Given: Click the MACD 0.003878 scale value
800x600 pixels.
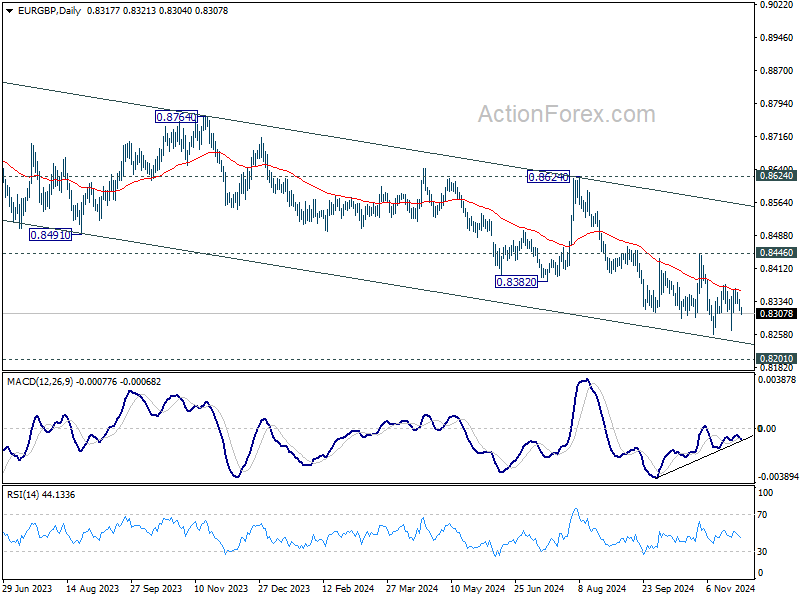Looking at the screenshot, I should click(x=777, y=380).
